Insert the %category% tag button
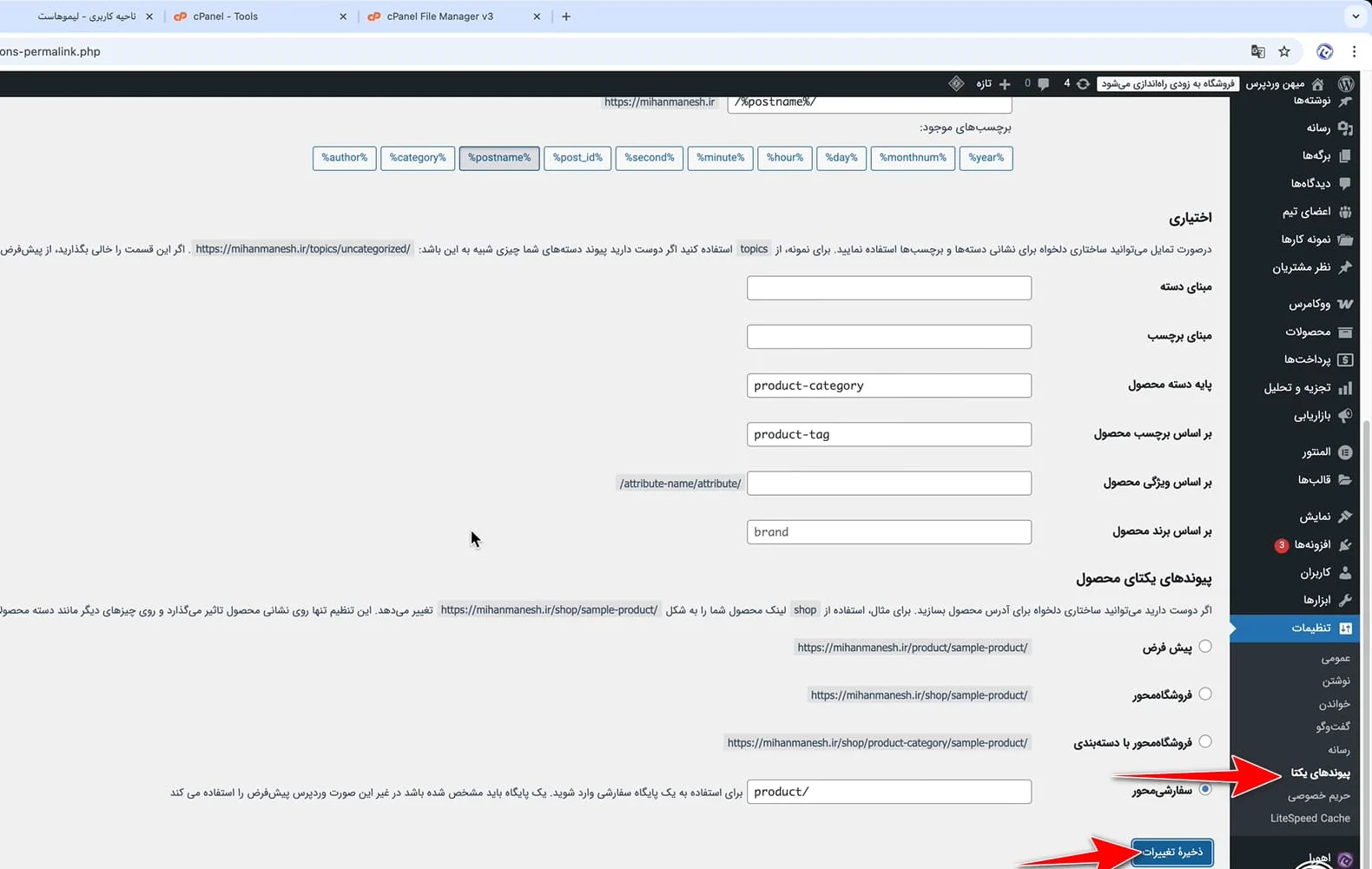The image size is (1372, 869). pos(418,158)
